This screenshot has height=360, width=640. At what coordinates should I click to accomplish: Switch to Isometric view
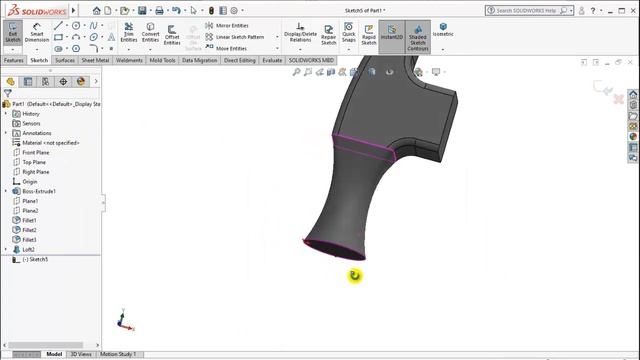coord(443,30)
